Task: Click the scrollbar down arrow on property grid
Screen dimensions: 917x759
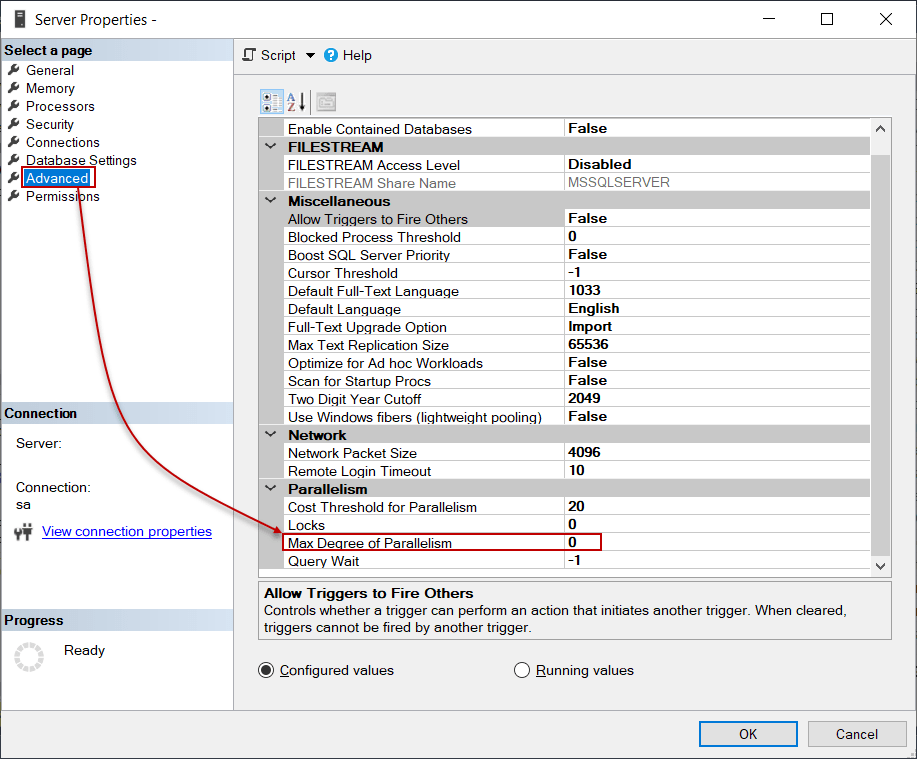Action: pyautogui.click(x=880, y=565)
